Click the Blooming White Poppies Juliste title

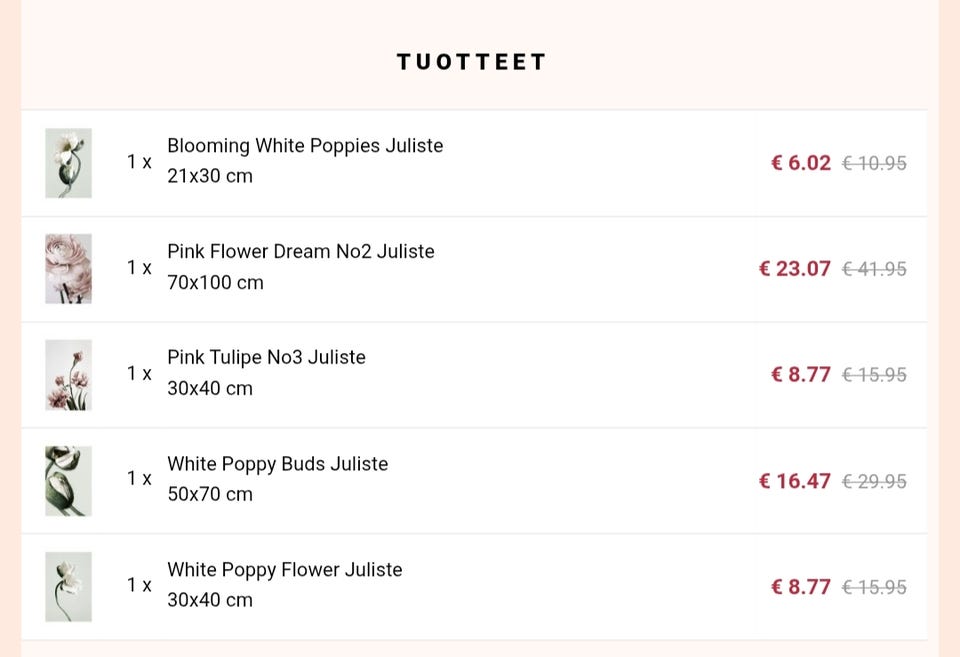tap(305, 146)
